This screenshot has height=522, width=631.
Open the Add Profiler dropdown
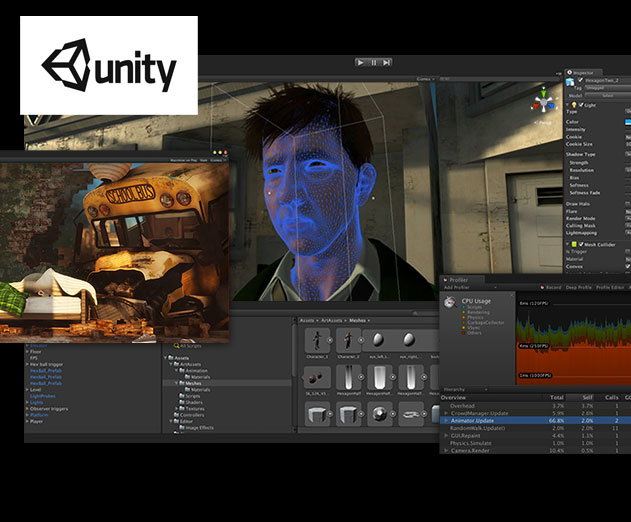470,287
